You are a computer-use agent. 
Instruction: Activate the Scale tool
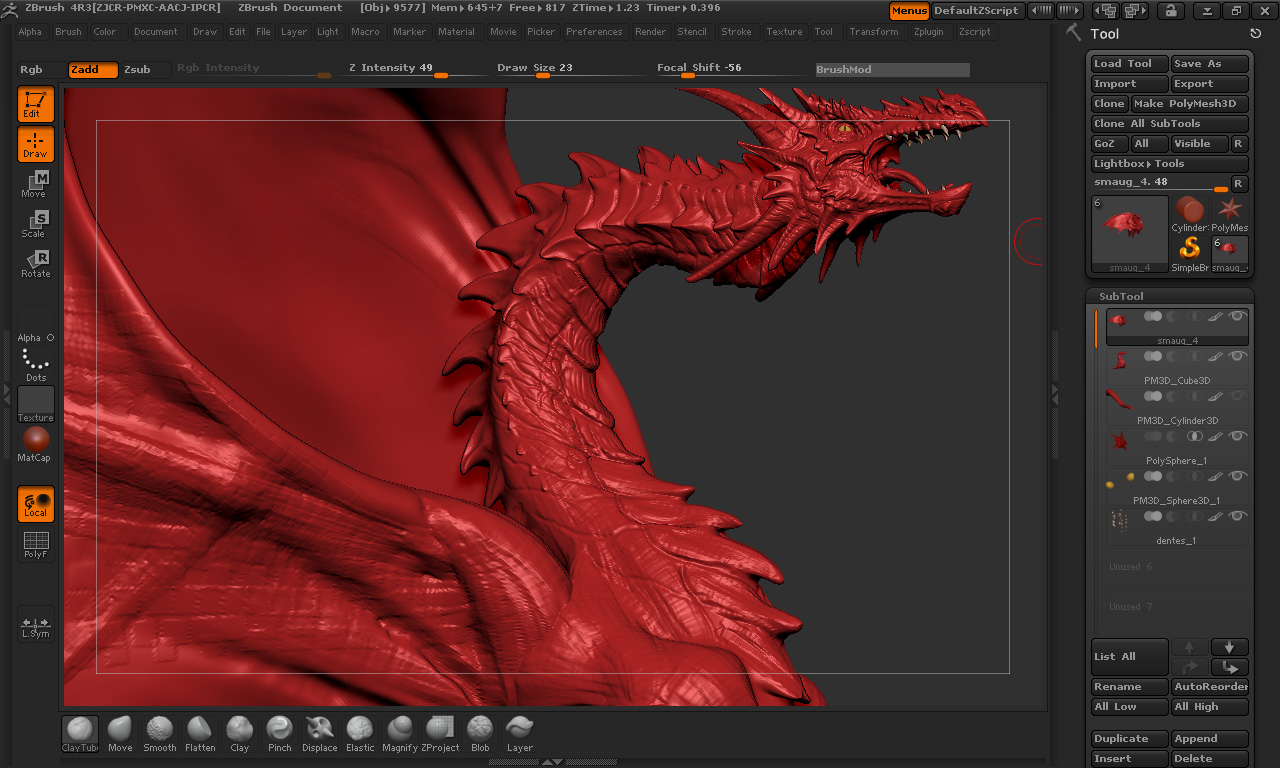click(x=35, y=224)
